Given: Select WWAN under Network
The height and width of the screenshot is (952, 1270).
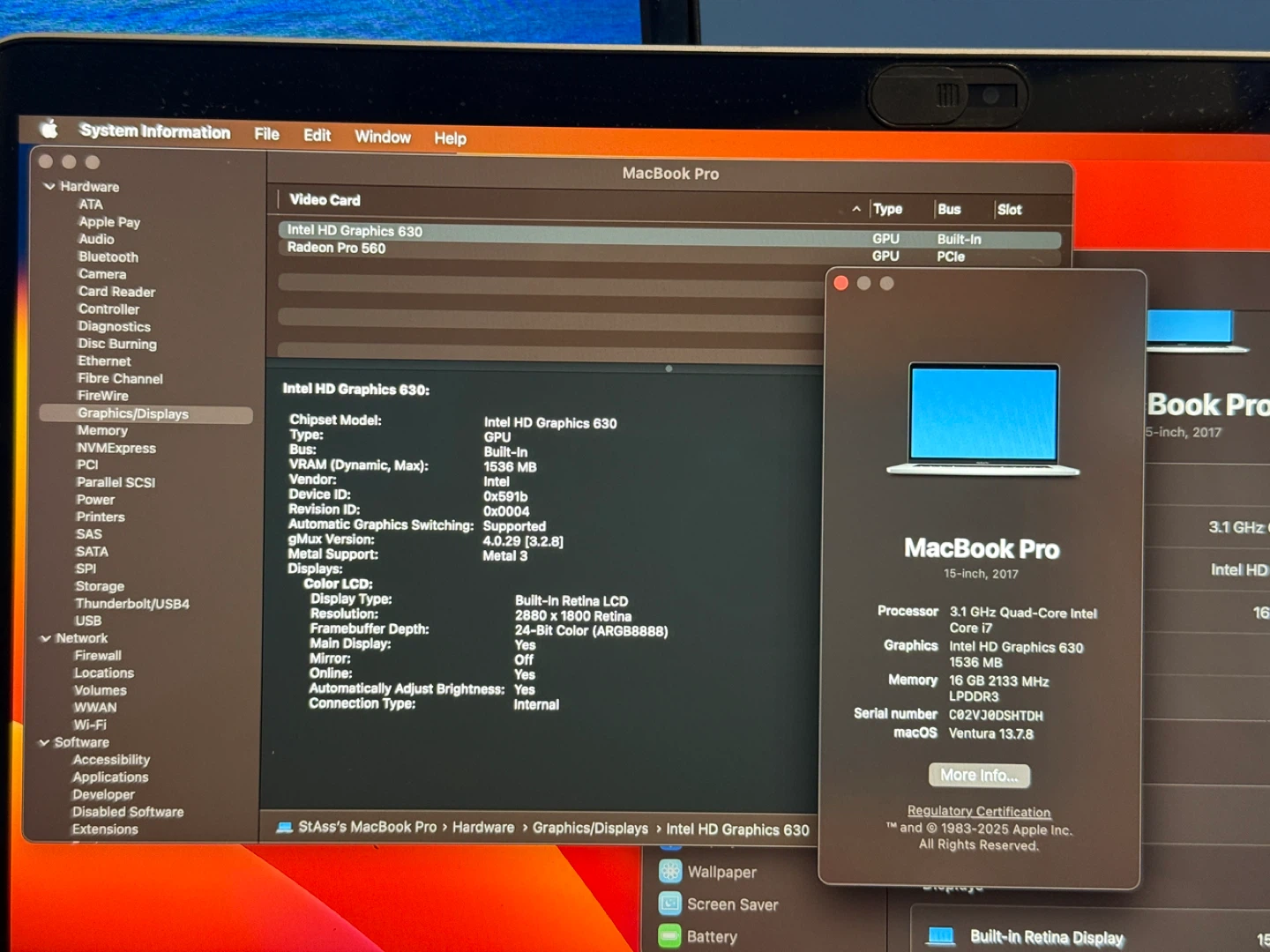Looking at the screenshot, I should pos(95,707).
